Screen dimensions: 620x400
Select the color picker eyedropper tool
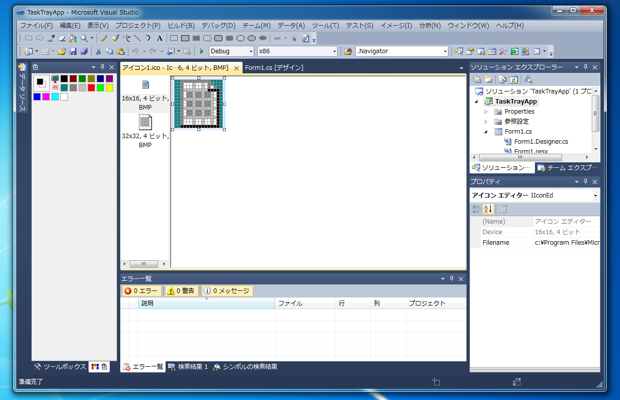[51, 38]
